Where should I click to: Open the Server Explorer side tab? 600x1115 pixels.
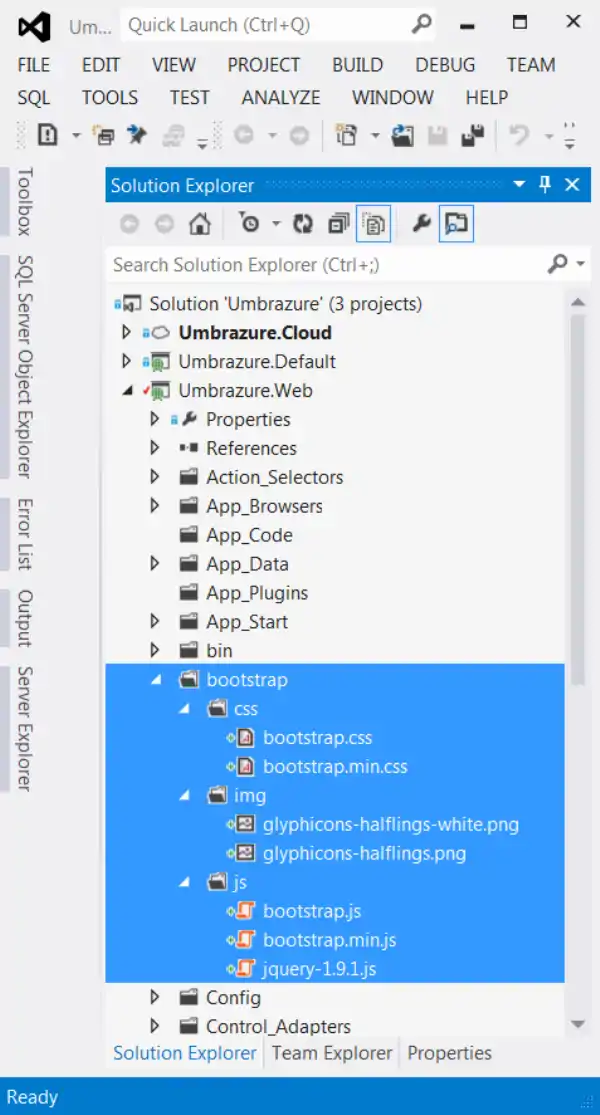23,728
